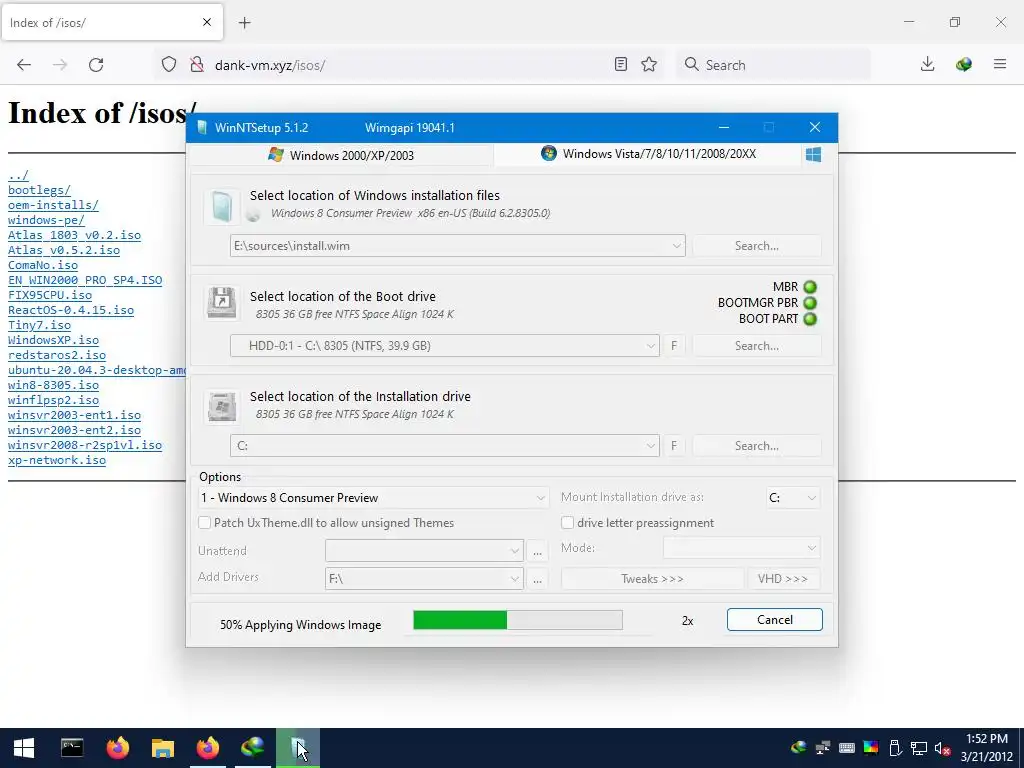Click the Windows installation files folder icon
The height and width of the screenshot is (768, 1024).
tap(222, 207)
